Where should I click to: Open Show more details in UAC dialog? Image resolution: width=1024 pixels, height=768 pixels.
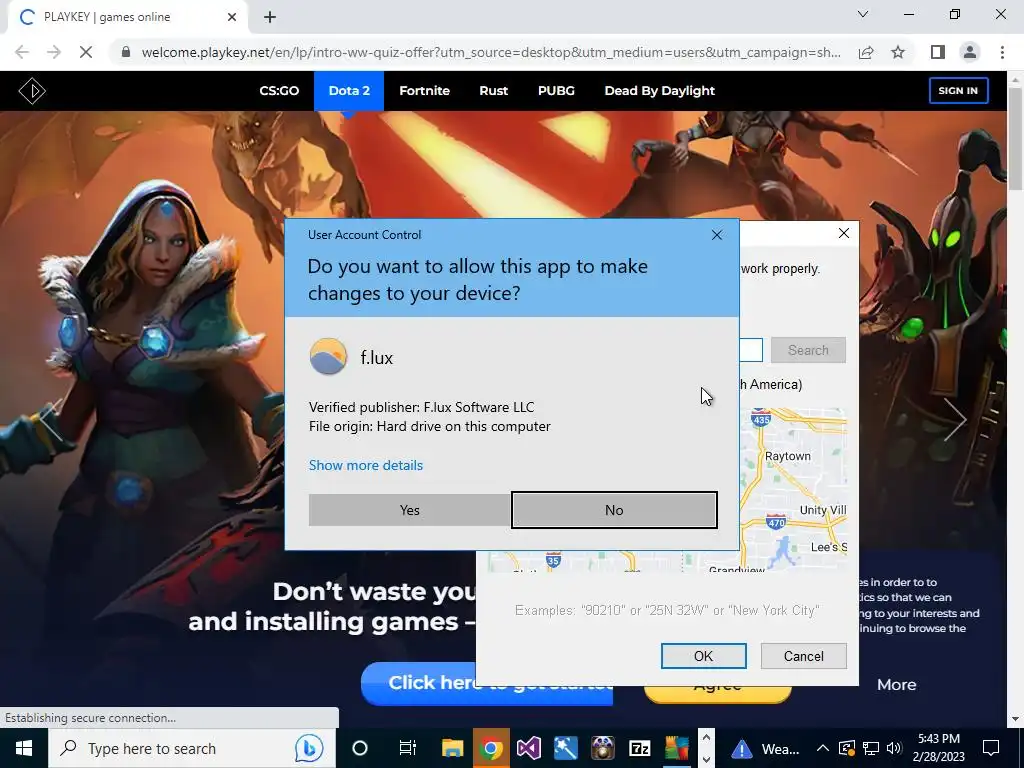point(366,465)
